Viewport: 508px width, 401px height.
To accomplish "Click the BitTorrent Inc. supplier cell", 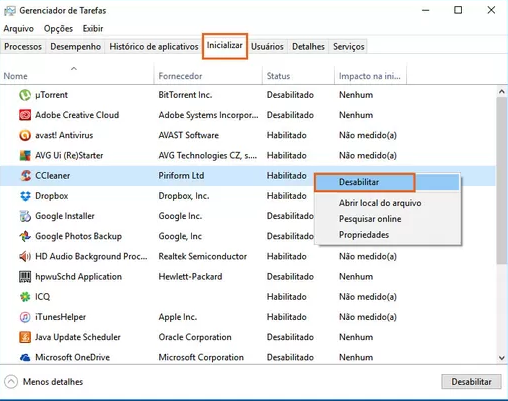I will [185, 95].
